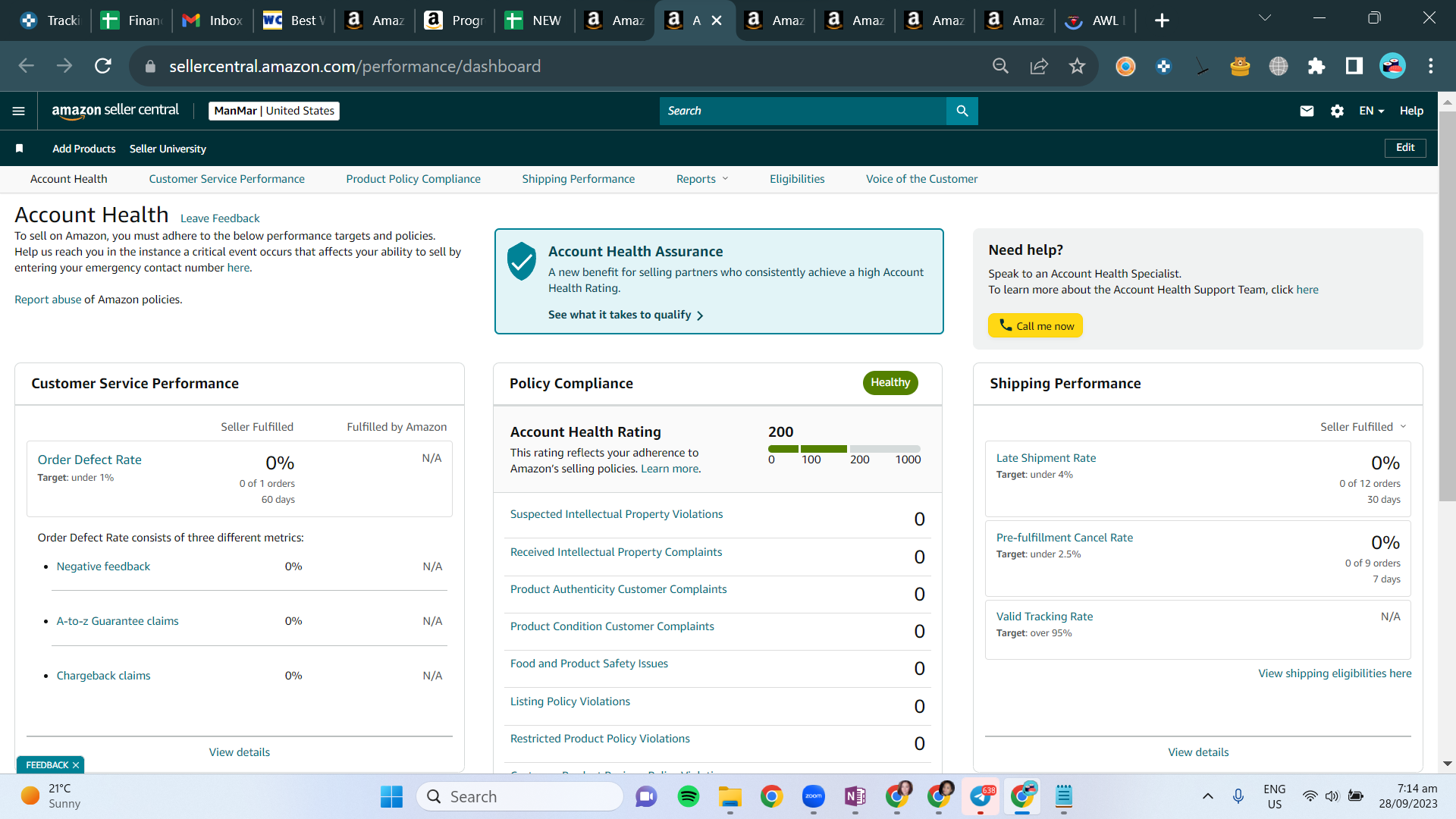Bookmark this page with the star icon

1077,66
